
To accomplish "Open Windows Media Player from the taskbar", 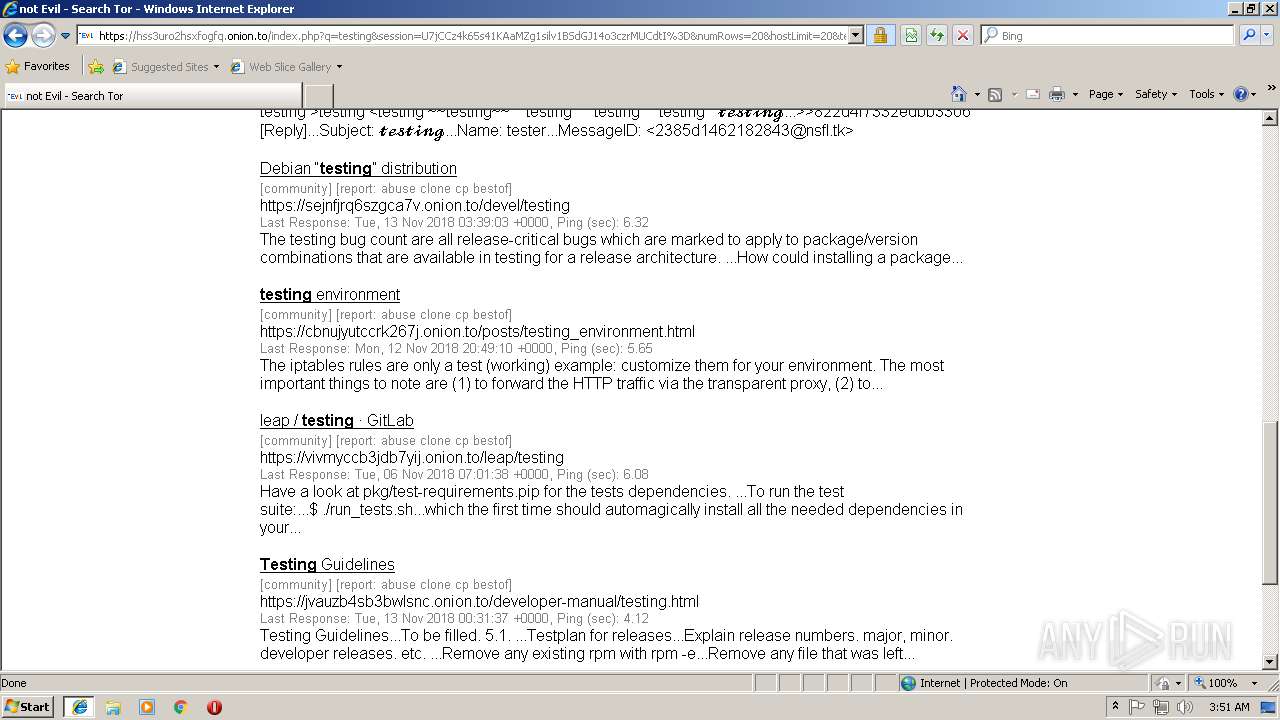I will point(147,707).
